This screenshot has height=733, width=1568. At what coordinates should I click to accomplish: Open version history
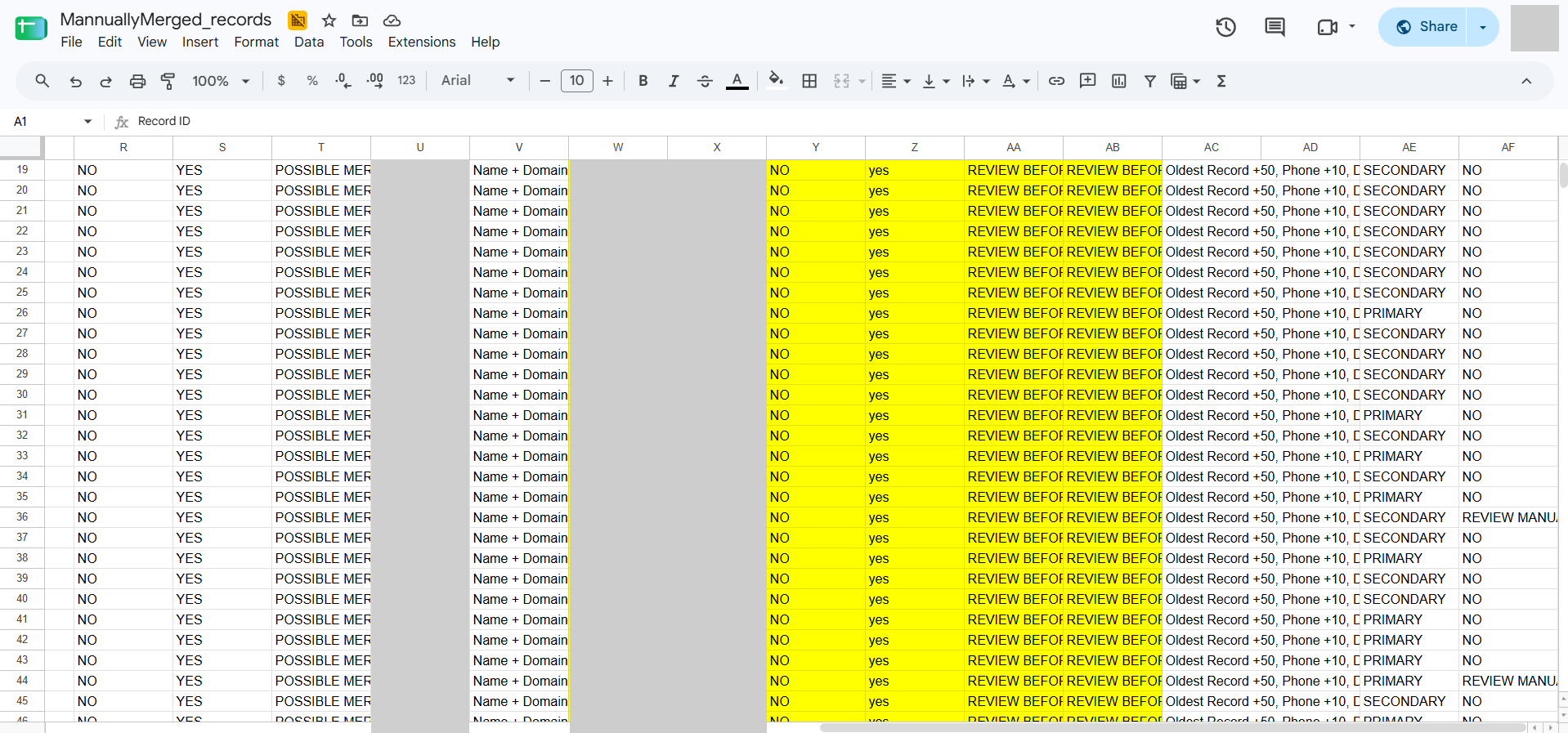tap(1225, 27)
